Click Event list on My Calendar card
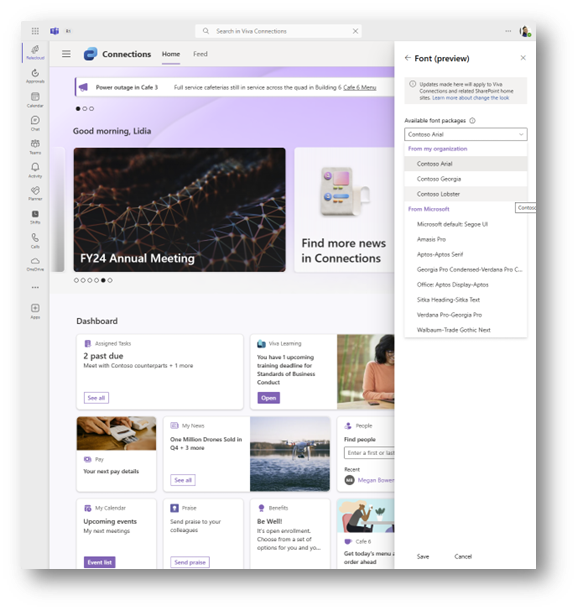The width and height of the screenshot is (578, 611). click(100, 562)
